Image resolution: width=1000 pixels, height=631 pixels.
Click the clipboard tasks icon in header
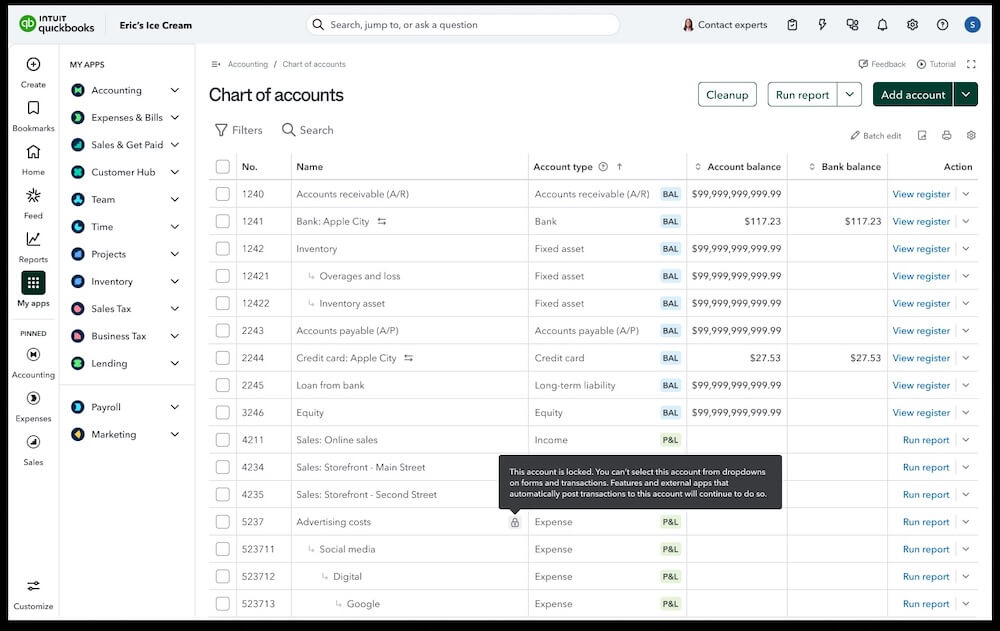click(x=792, y=25)
